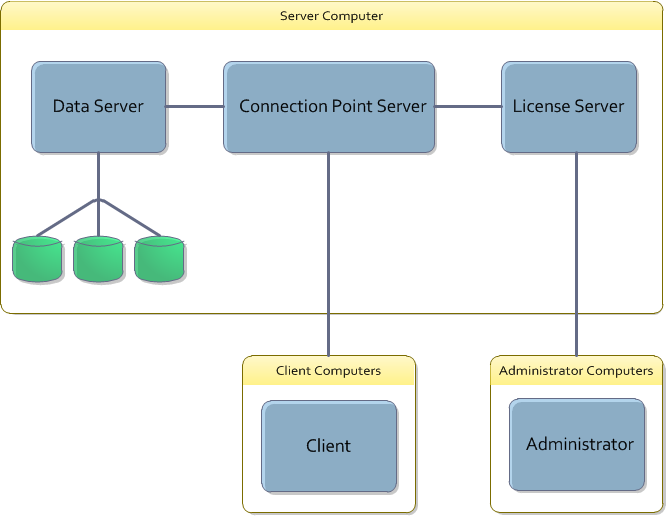Screen dimensions: 666x516
Task: Click the Client box
Action: [329, 446]
